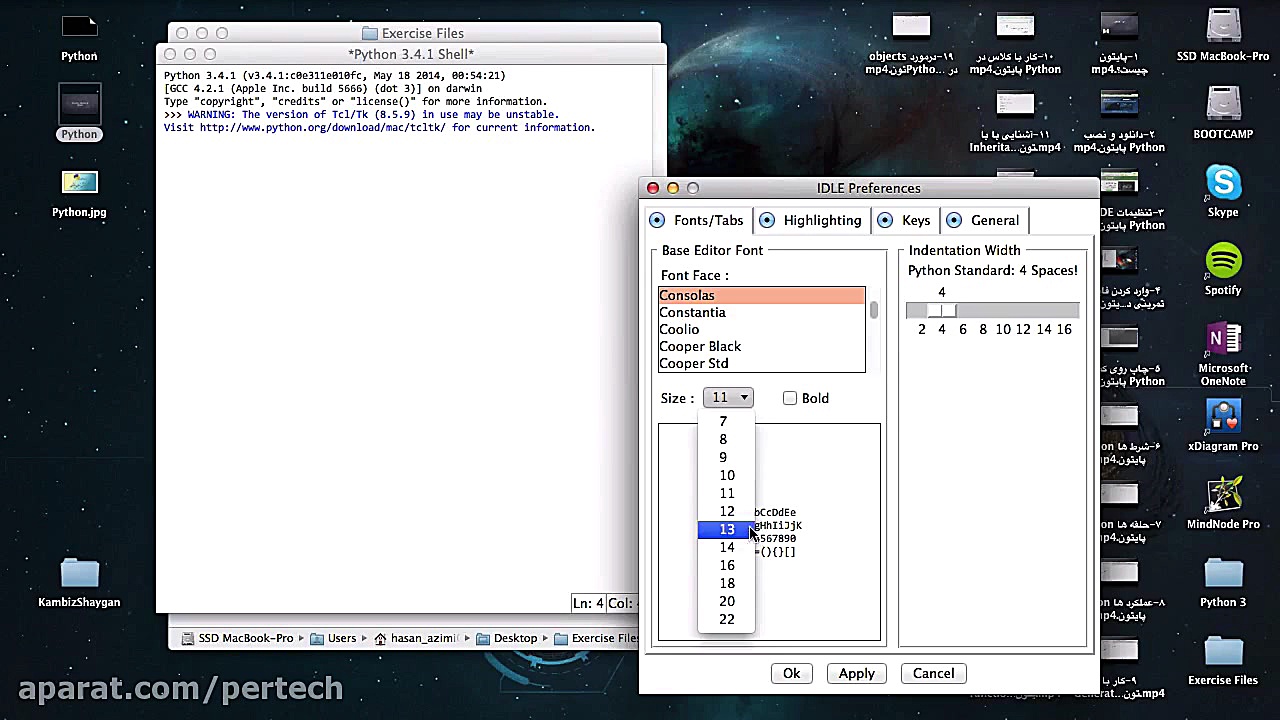Screen dimensions: 1280x720
Task: Select hasan_azimi home folder in path bar
Action: click(x=416, y=638)
